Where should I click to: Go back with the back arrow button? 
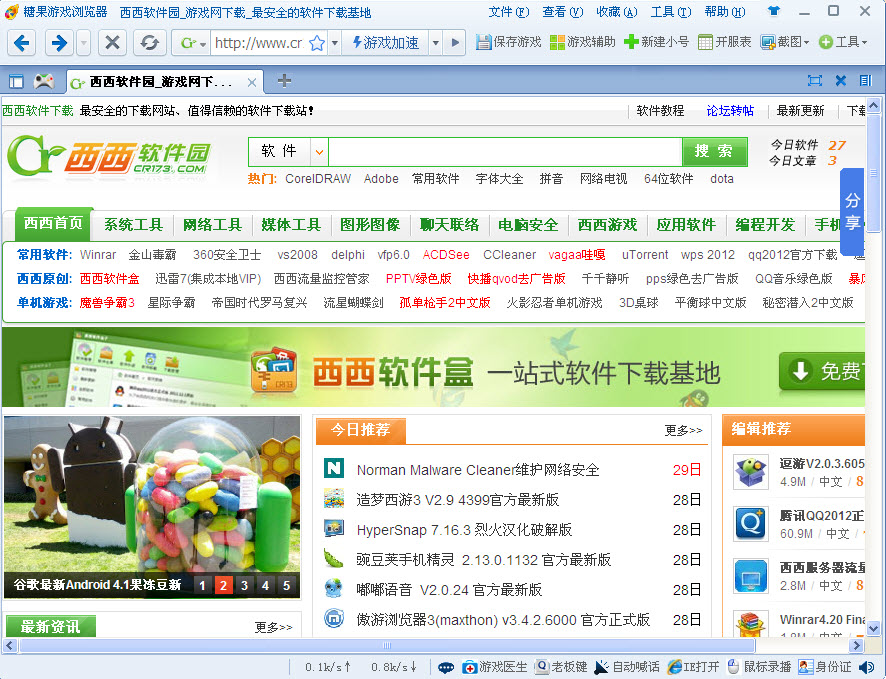coord(21,42)
